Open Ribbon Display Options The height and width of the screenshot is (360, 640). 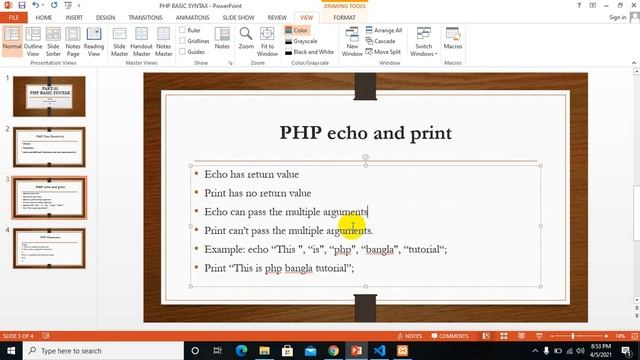click(593, 5)
